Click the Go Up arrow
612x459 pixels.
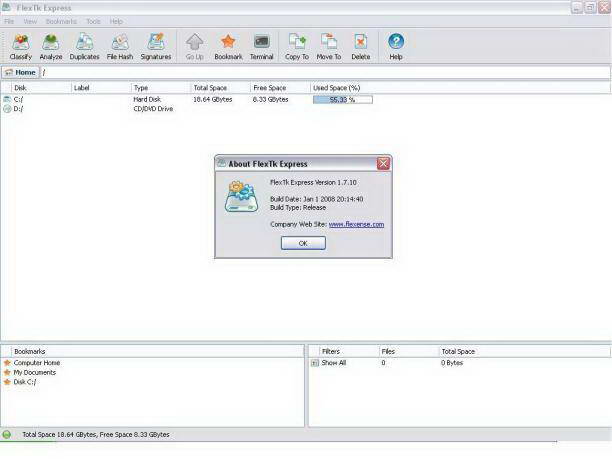194,47
